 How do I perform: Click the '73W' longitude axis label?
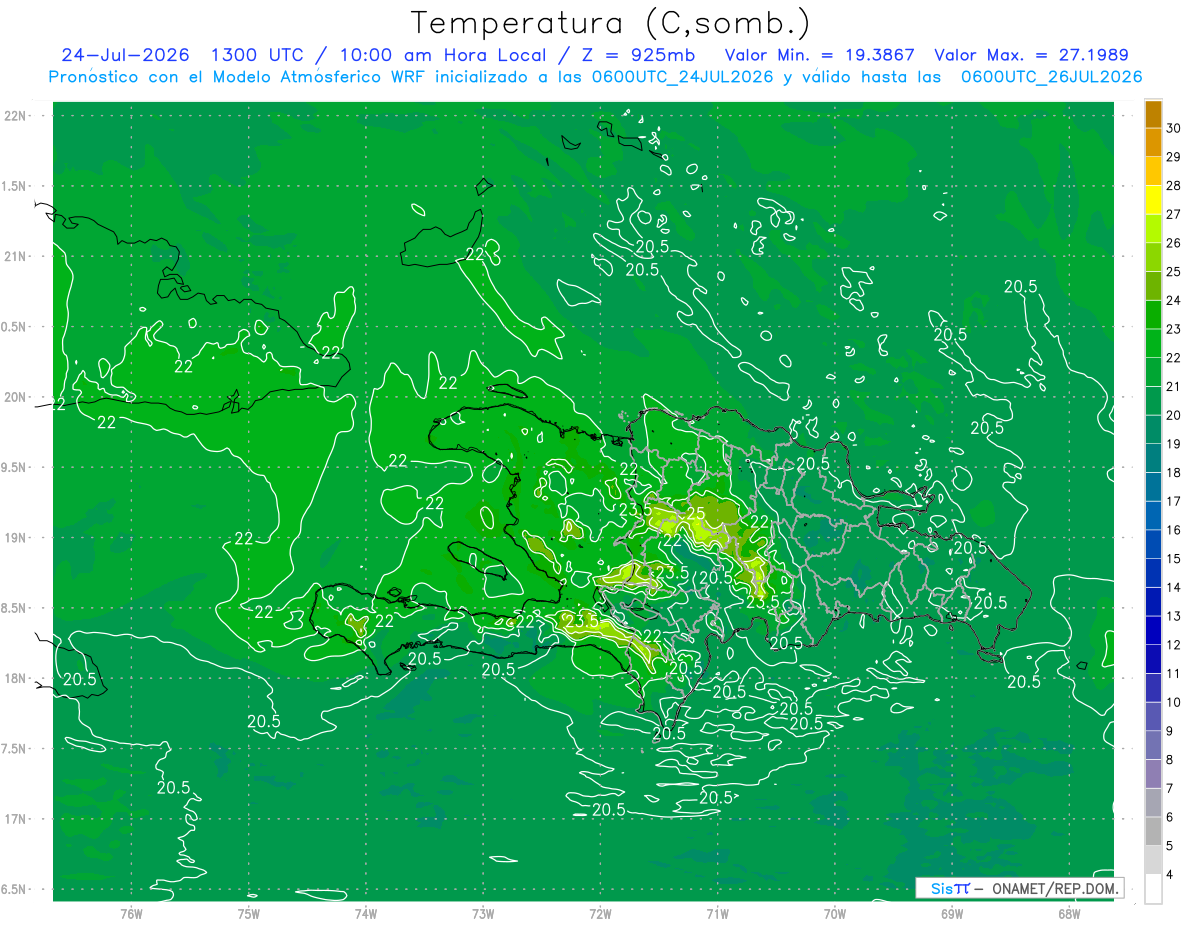483,913
